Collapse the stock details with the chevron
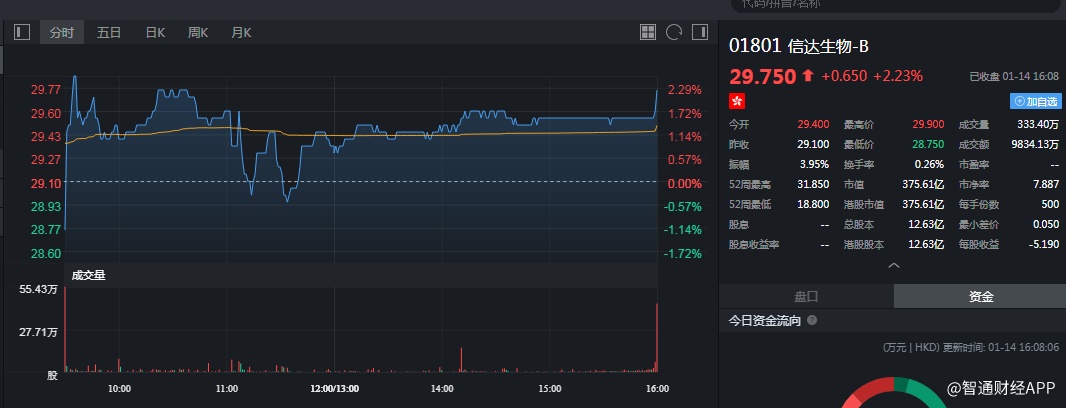Image resolution: width=1066 pixels, height=408 pixels. point(893,266)
